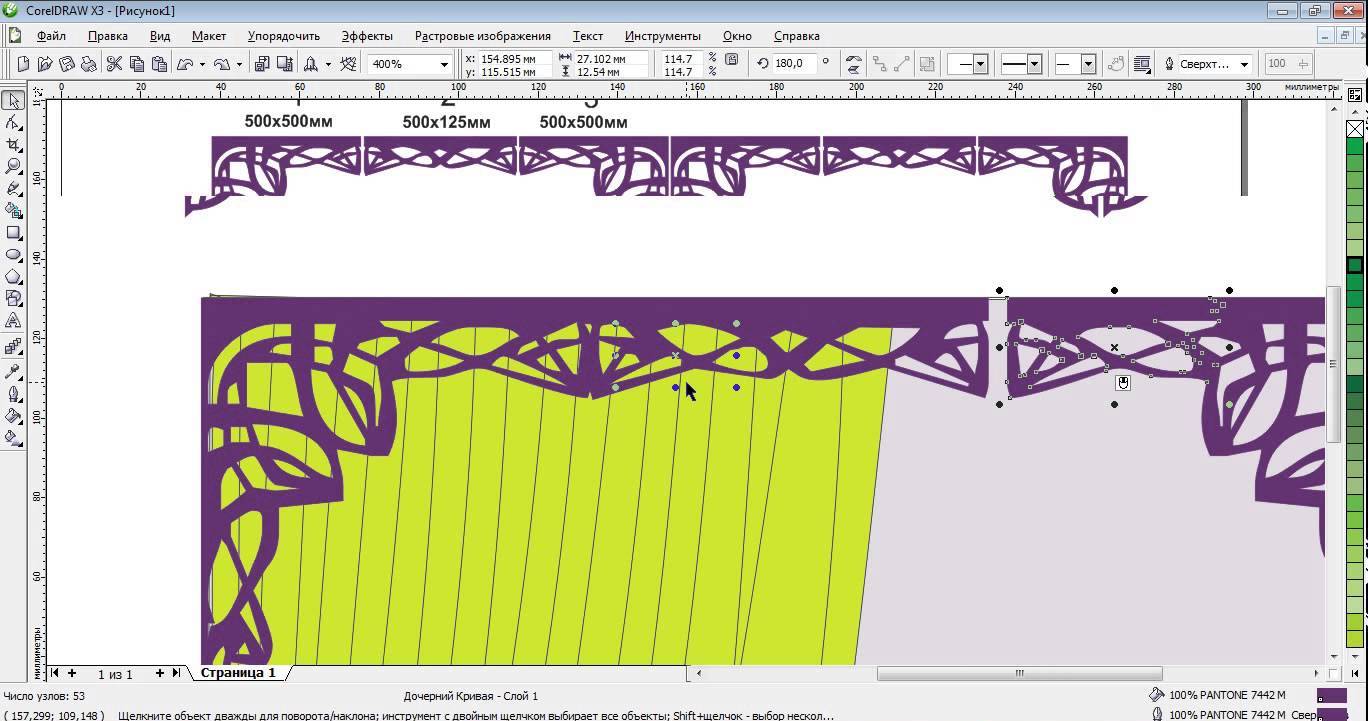Pick the Ellipse tool
This screenshot has height=721, width=1368.
pyautogui.click(x=13, y=254)
